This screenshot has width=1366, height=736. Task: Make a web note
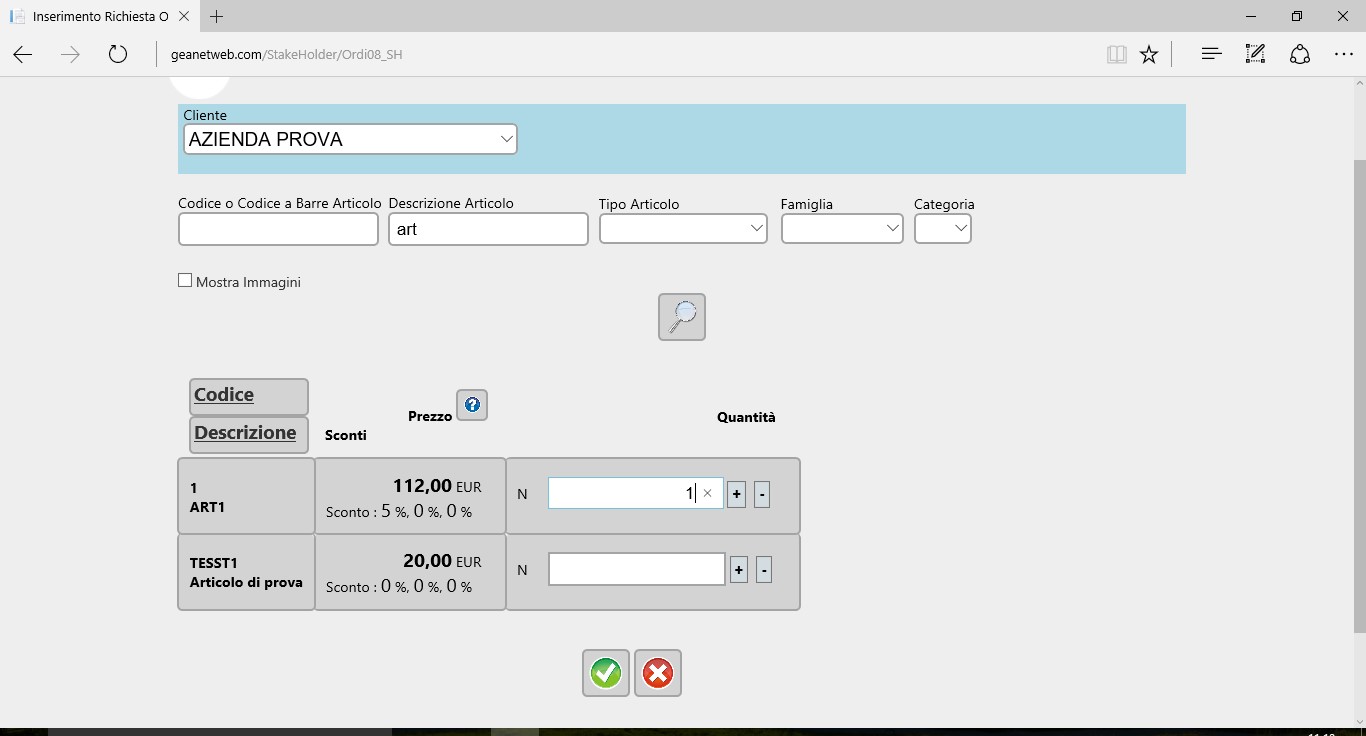[x=1255, y=54]
